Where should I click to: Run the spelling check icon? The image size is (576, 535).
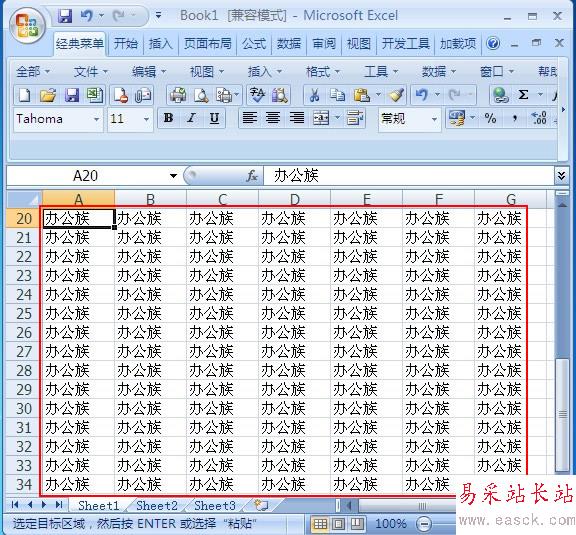[257, 96]
